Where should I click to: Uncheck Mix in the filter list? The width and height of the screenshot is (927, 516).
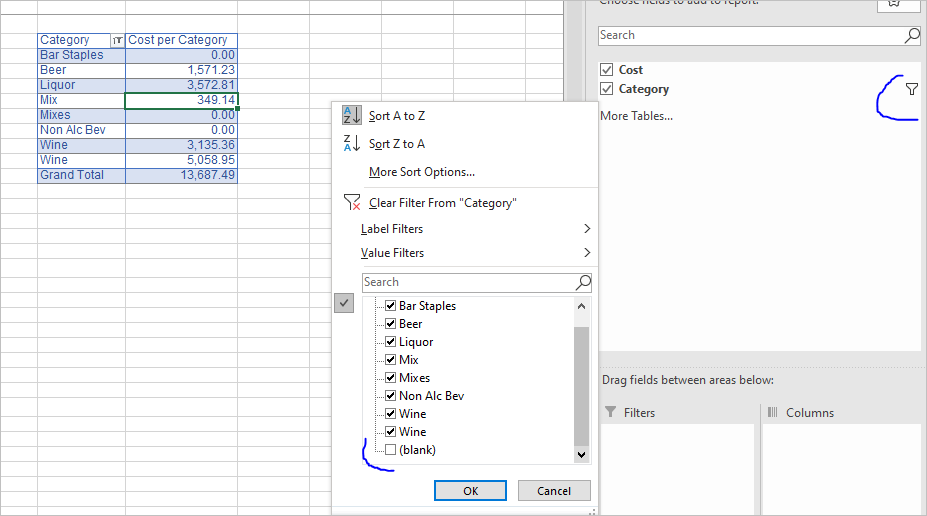[390, 359]
